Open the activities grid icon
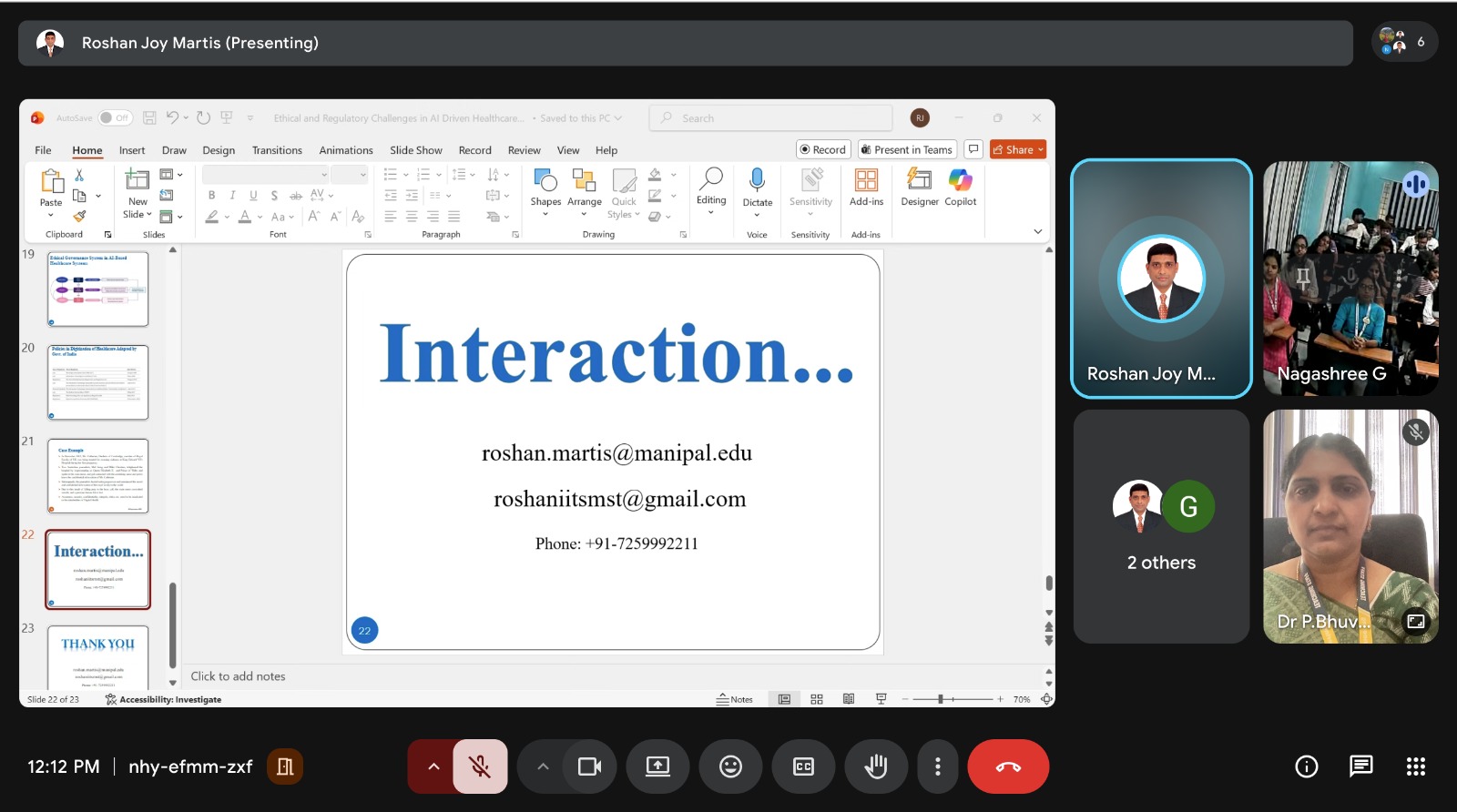The image size is (1457, 812). tap(1415, 766)
